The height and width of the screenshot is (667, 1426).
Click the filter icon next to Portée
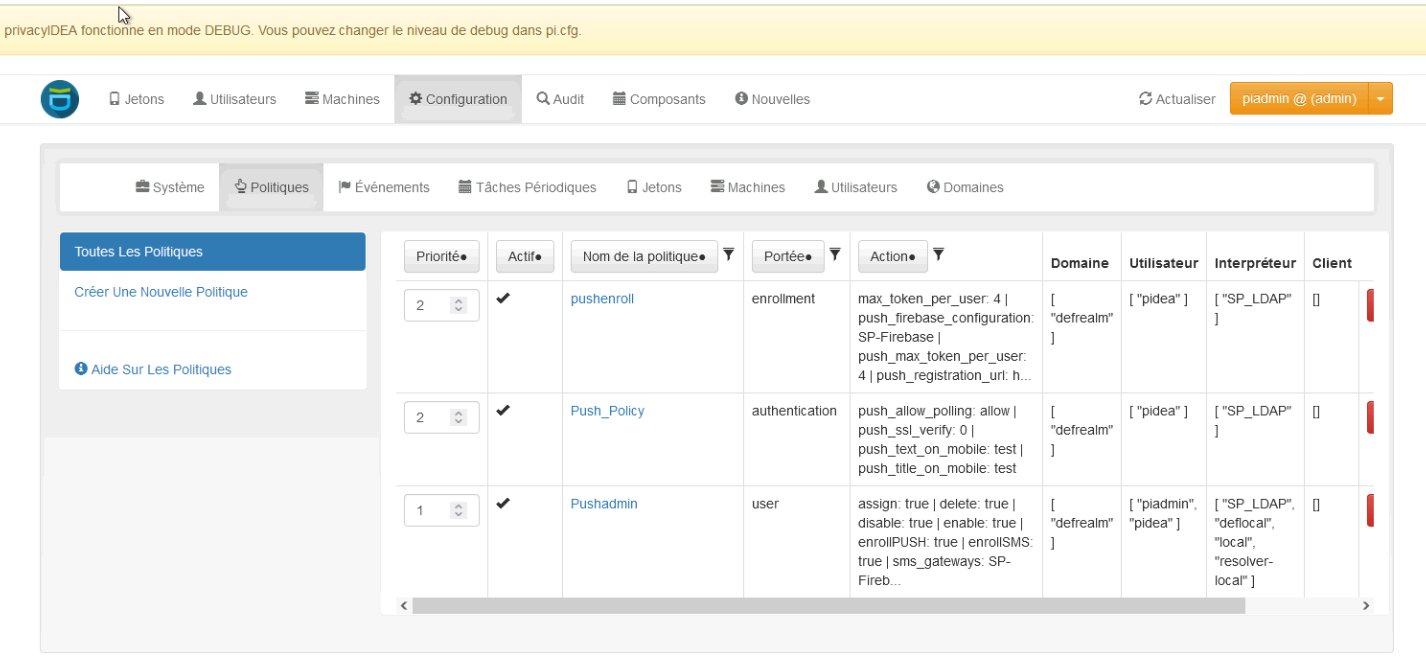pyautogui.click(x=835, y=255)
